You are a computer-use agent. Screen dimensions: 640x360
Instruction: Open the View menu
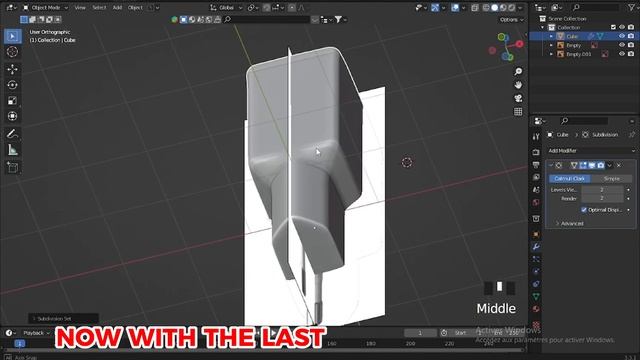(x=80, y=7)
